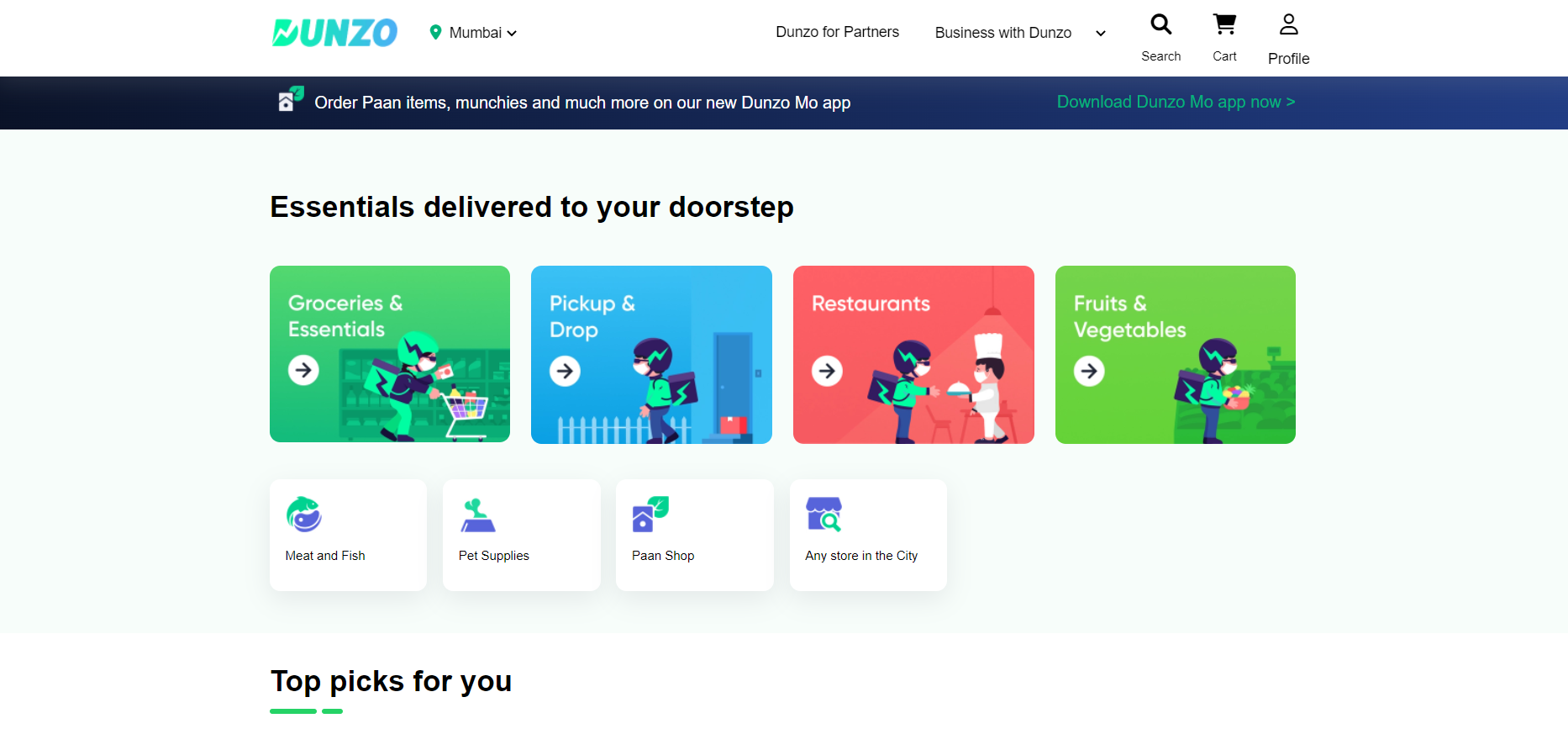Click the Search magnifier icon
The height and width of the screenshot is (750, 1568).
click(1160, 24)
